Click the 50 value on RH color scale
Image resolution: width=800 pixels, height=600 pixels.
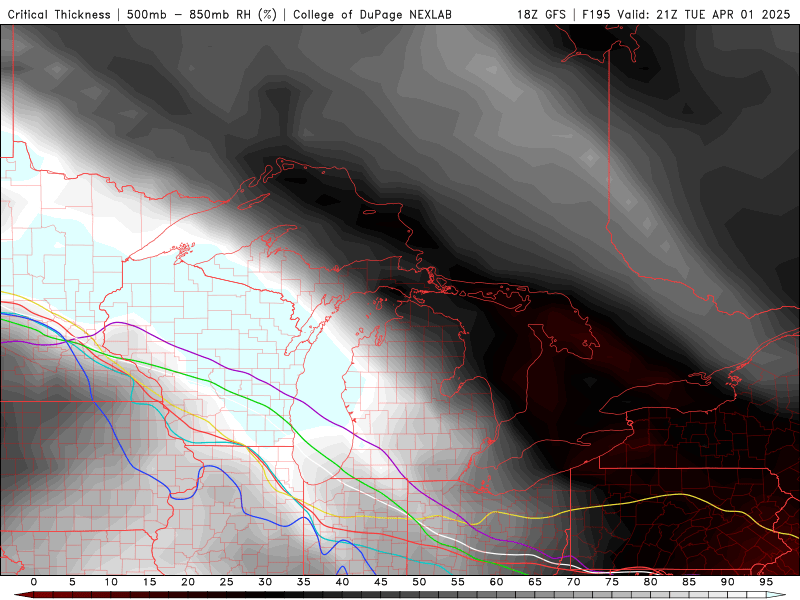click(419, 582)
